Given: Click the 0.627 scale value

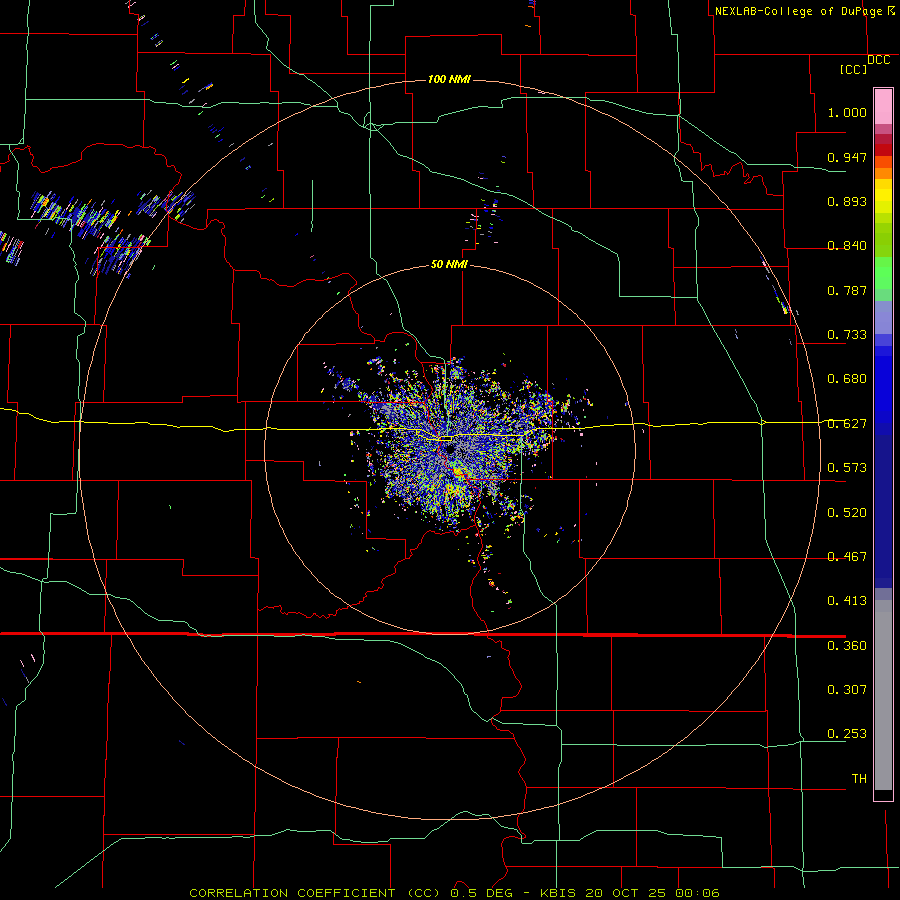Looking at the screenshot, I should click(x=847, y=424).
